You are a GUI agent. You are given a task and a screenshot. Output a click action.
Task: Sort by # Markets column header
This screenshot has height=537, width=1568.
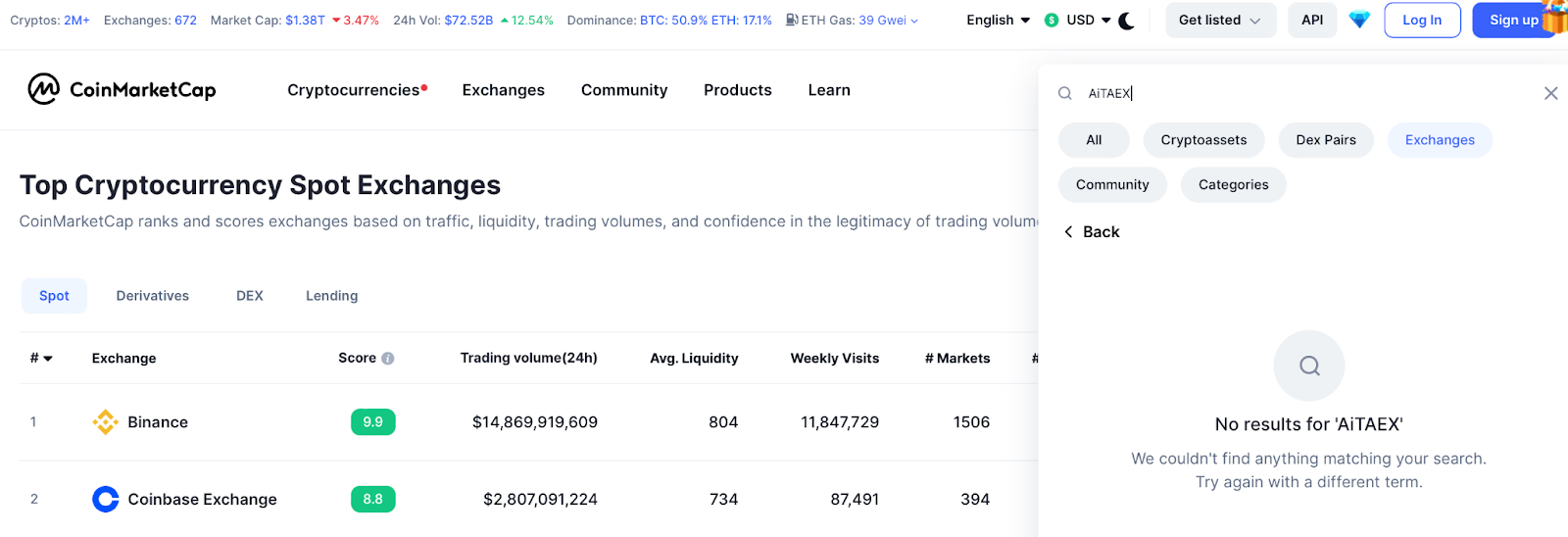(x=957, y=359)
